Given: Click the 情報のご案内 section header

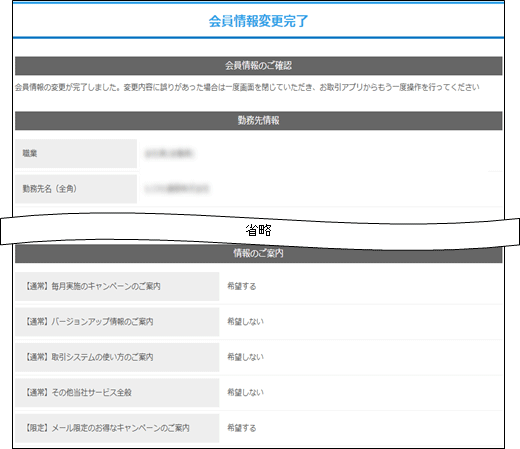Looking at the screenshot, I should coord(258,254).
